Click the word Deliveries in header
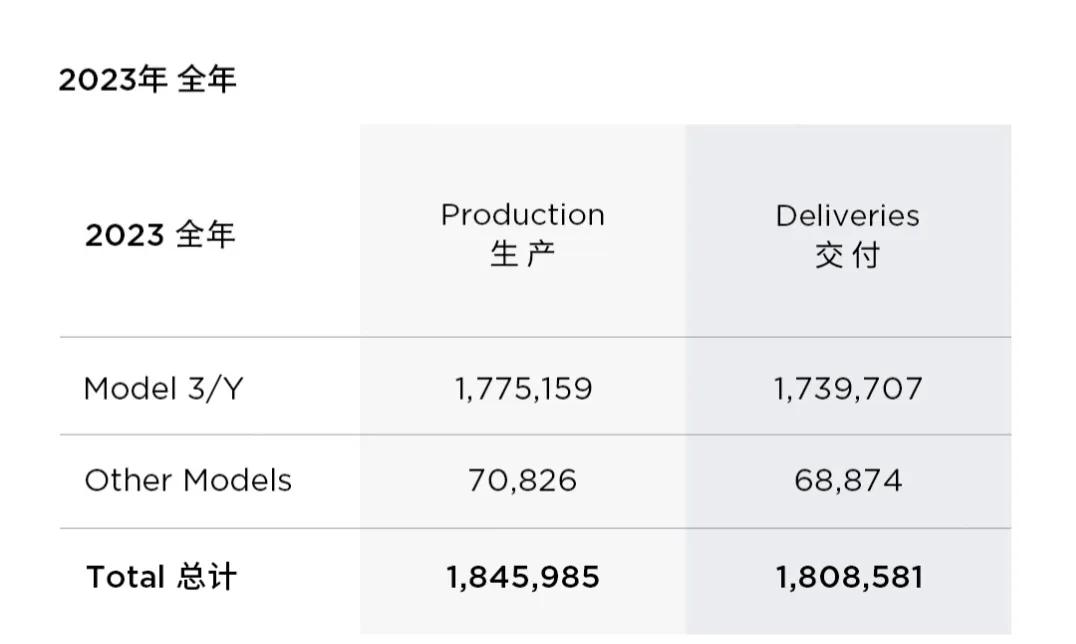Screen dimensions: 1076x644 point(847,216)
